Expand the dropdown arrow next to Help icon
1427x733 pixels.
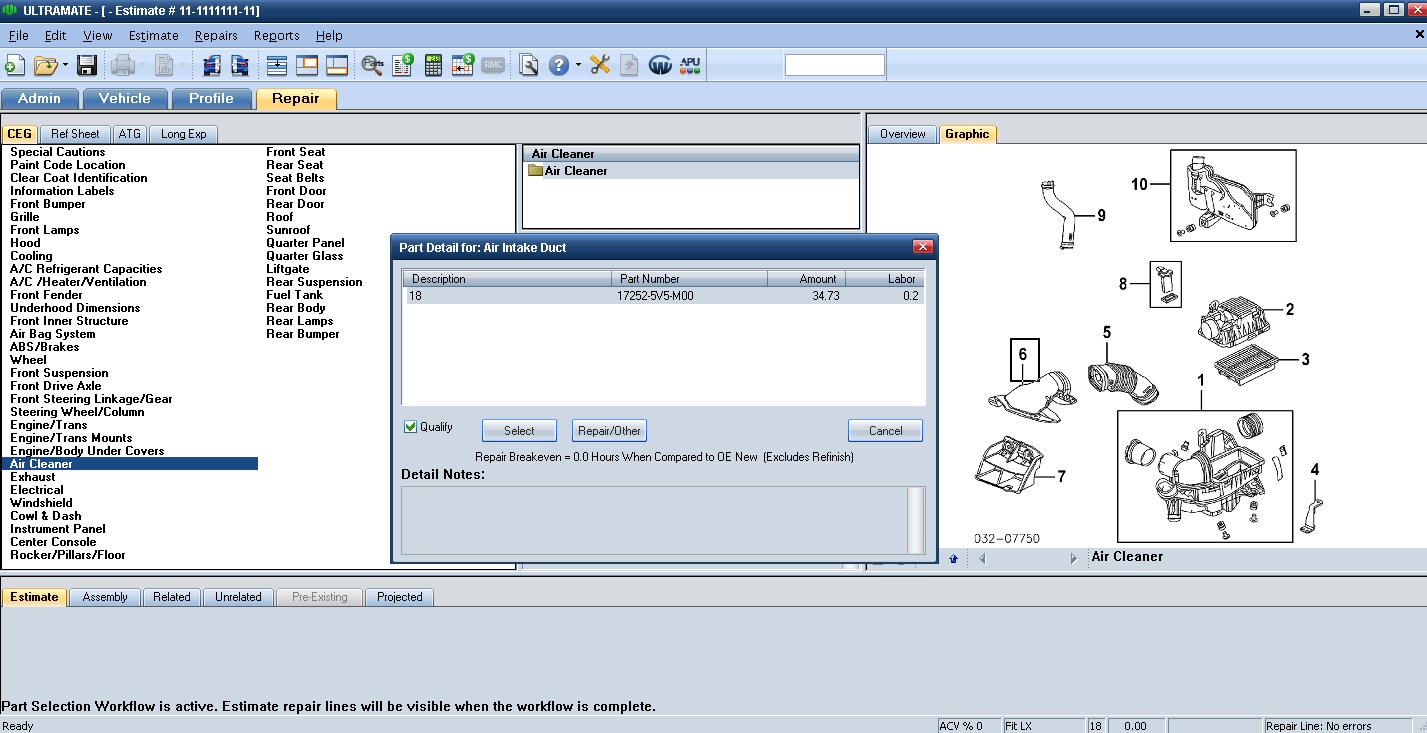click(x=578, y=66)
